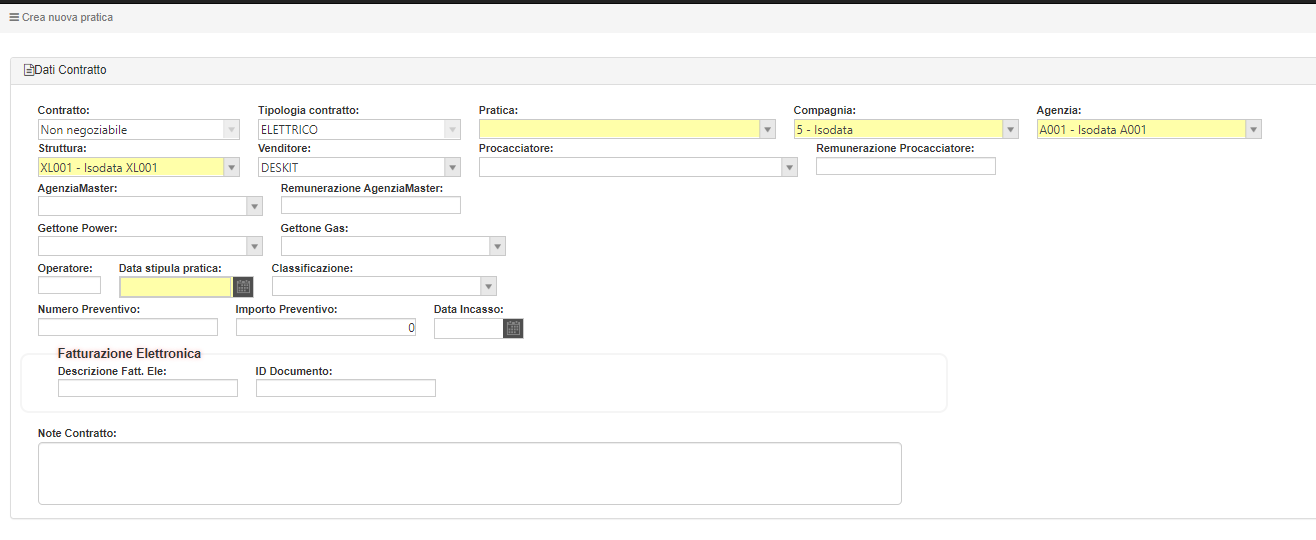Click the Classificazione label
Viewport: 1316px width, 540px height.
pyautogui.click(x=312, y=268)
